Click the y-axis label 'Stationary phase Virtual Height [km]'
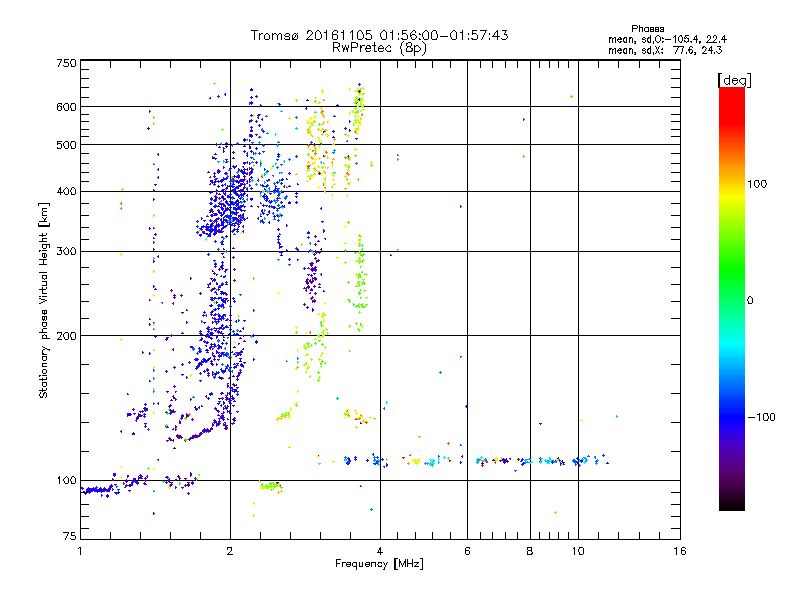Image resolution: width=800 pixels, height=600 pixels. [x=43, y=300]
